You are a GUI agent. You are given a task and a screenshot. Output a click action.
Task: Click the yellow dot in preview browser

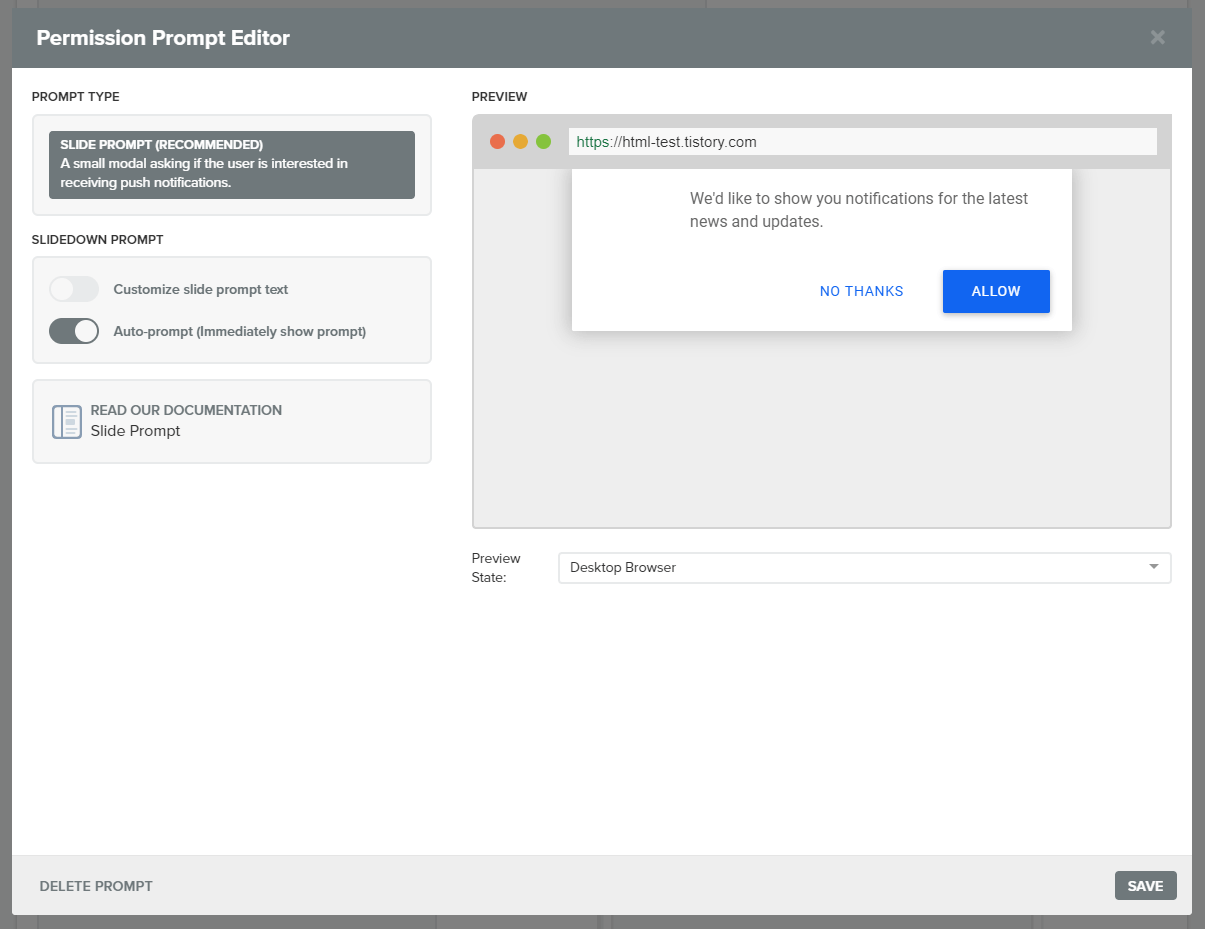(520, 142)
